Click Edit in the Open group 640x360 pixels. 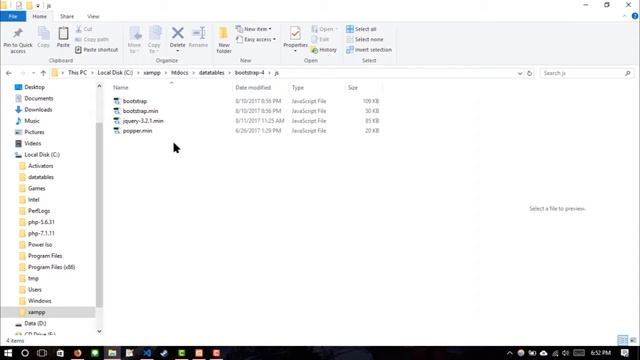320,39
